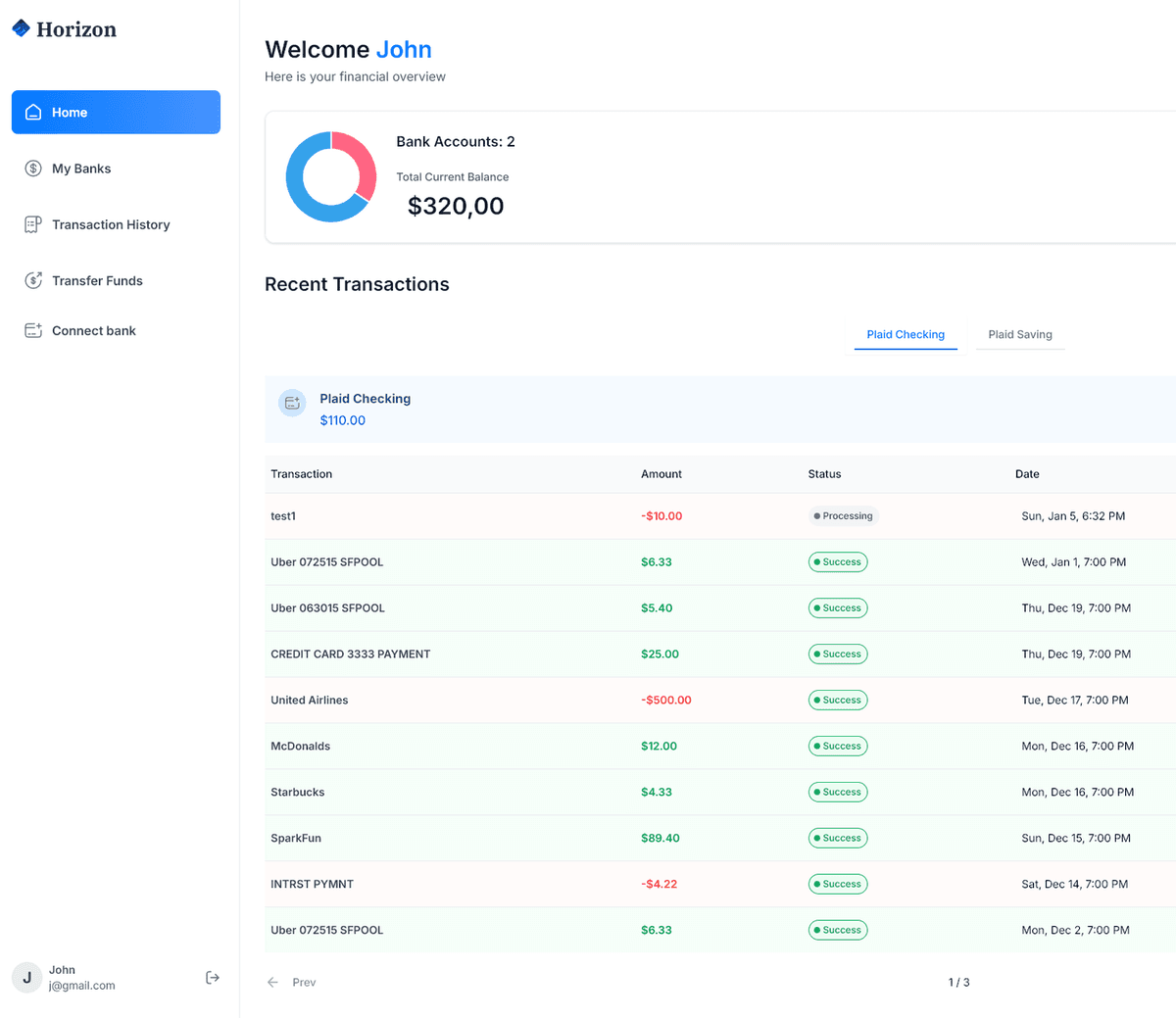Switch to the Plaid Saving tab
This screenshot has width=1176, height=1018.
coord(1020,334)
